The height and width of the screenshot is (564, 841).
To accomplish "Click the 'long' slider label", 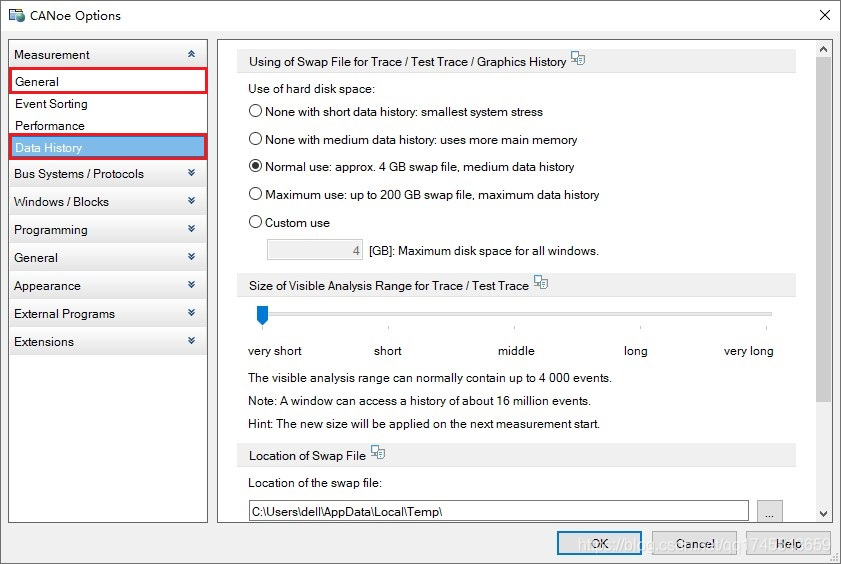I will (636, 351).
